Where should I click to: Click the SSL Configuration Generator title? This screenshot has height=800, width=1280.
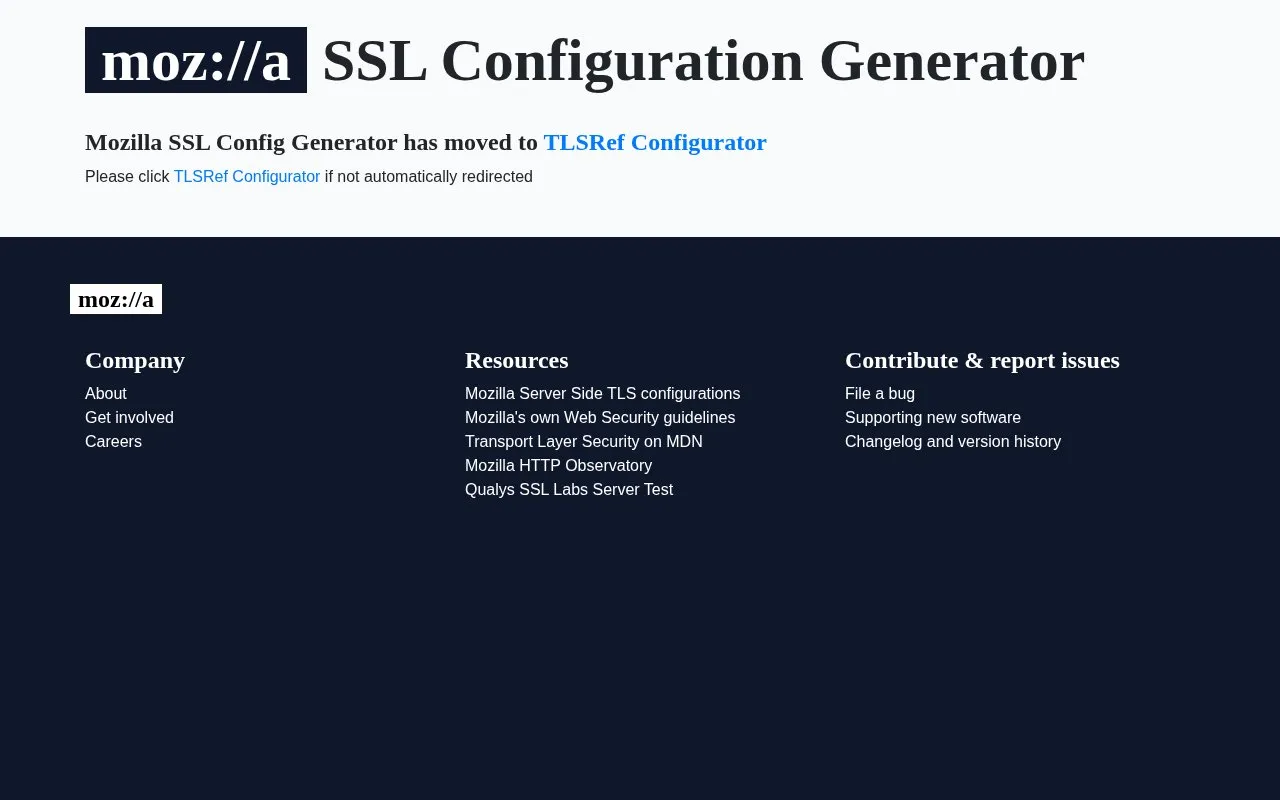[703, 60]
